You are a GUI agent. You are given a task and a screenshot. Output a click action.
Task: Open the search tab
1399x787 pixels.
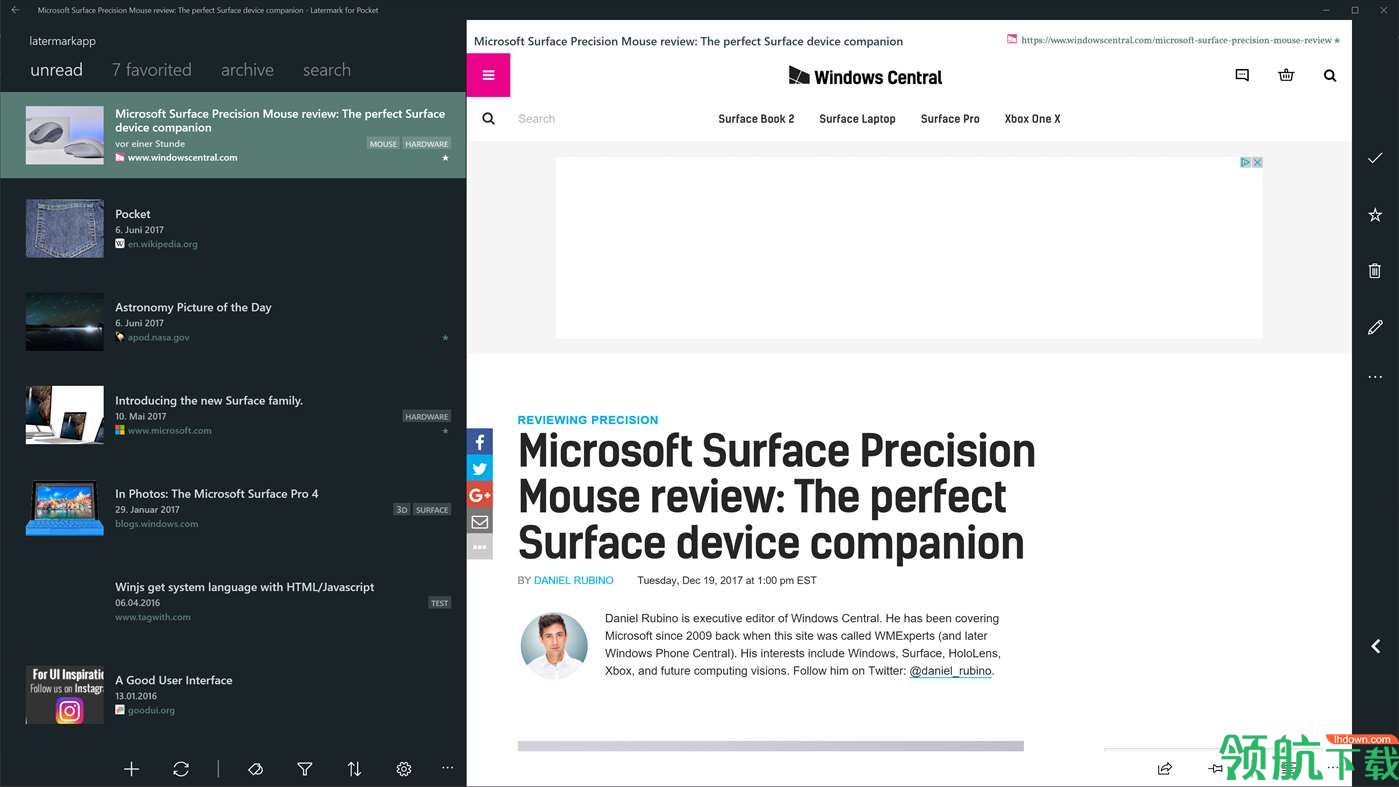(327, 70)
